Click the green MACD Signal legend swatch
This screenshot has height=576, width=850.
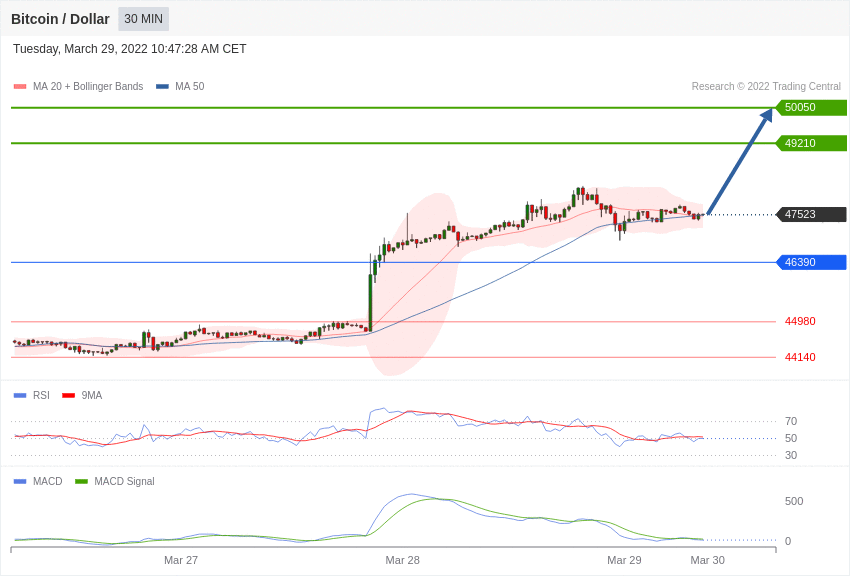(81, 481)
